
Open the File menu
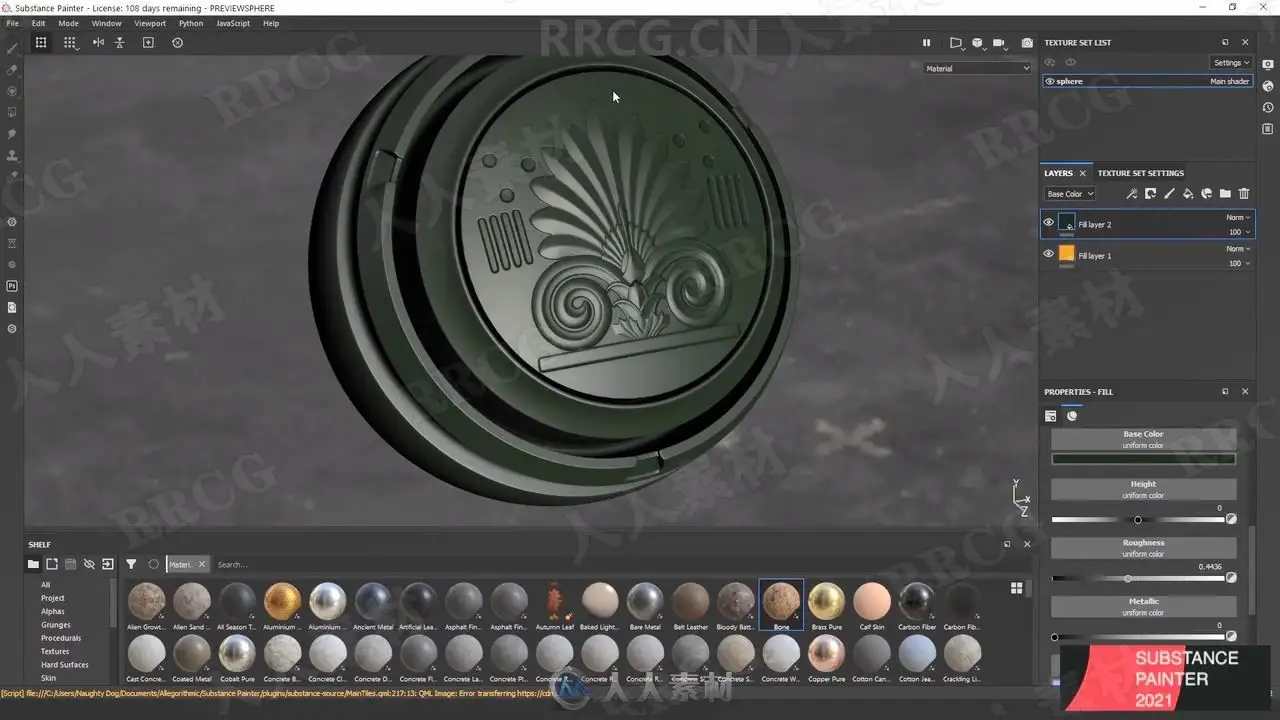click(x=12, y=23)
